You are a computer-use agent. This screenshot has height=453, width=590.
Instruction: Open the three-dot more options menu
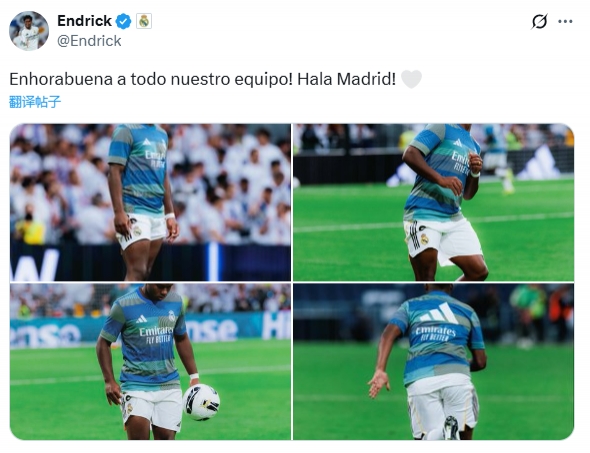tap(565, 22)
